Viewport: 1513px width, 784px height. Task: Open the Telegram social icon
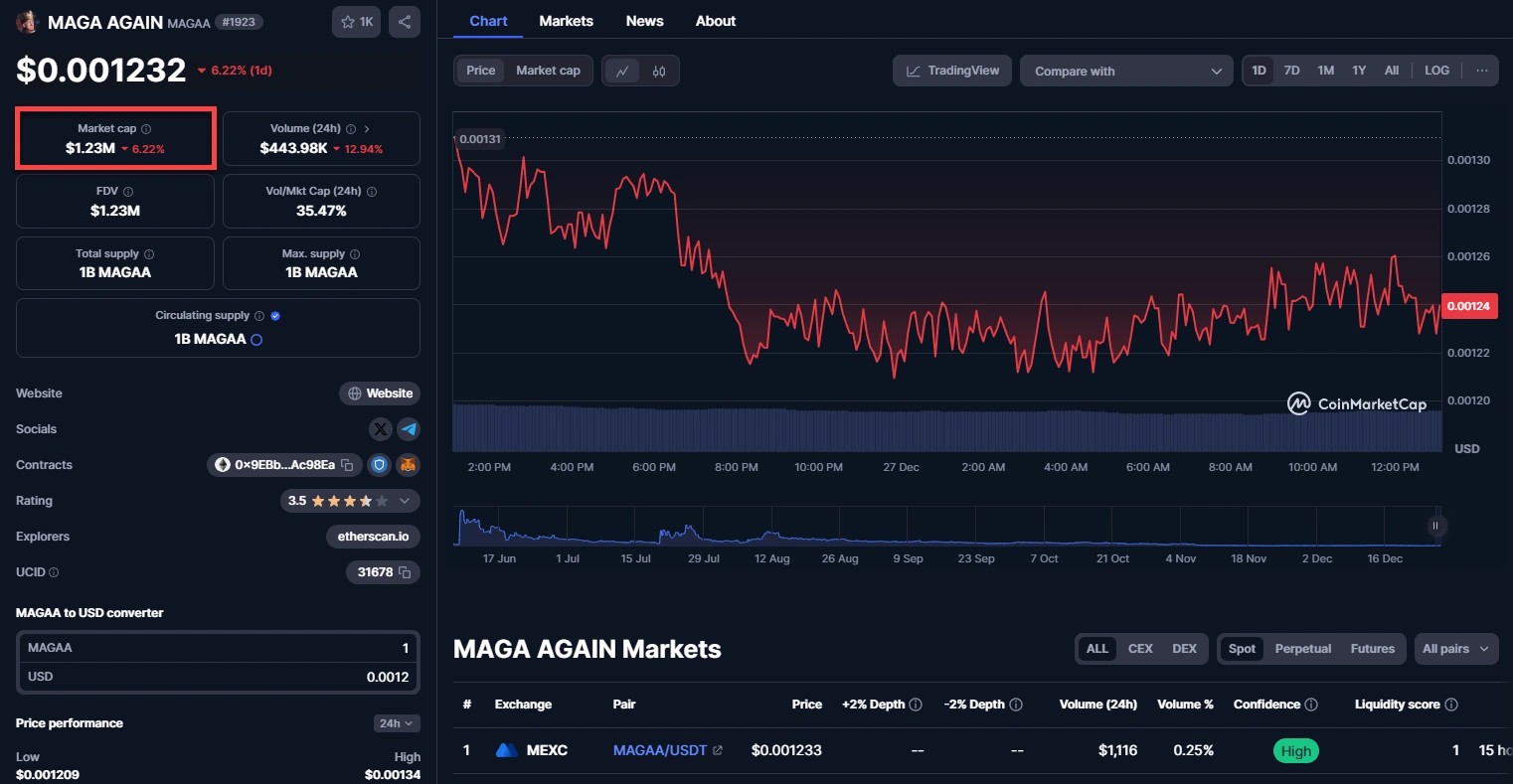click(409, 429)
